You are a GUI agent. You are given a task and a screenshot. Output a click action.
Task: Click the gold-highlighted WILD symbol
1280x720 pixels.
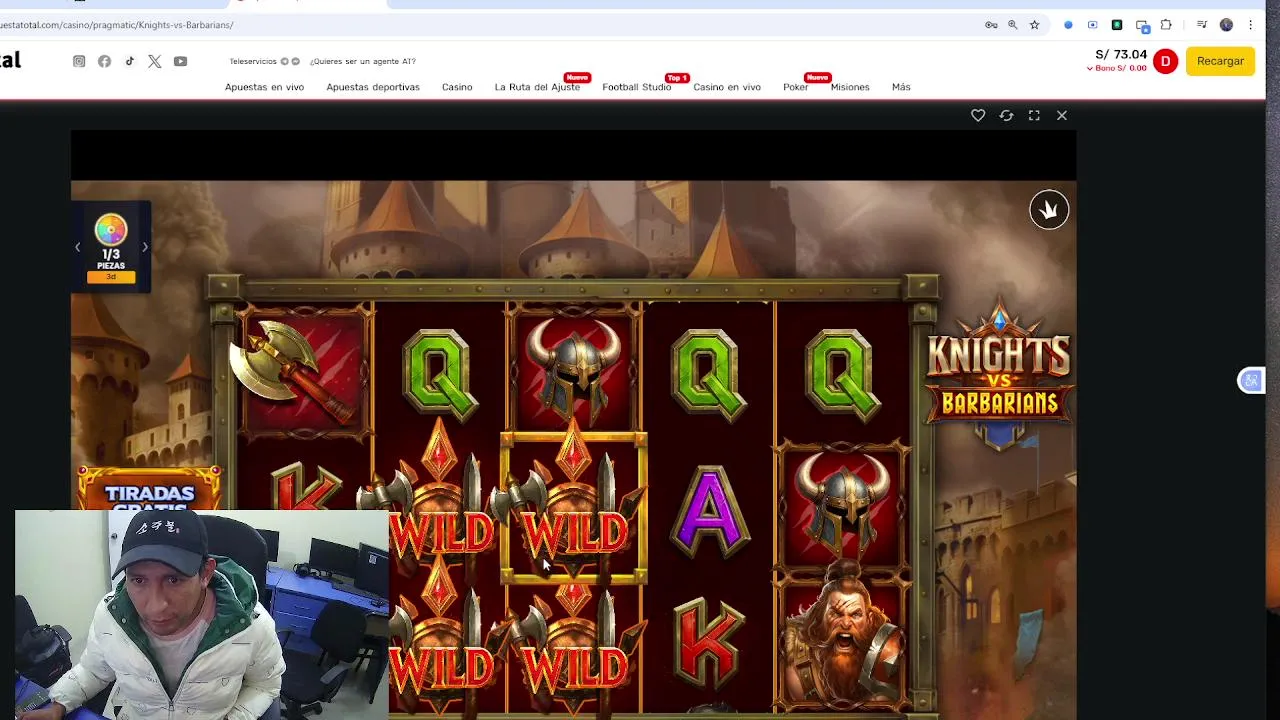(573, 508)
